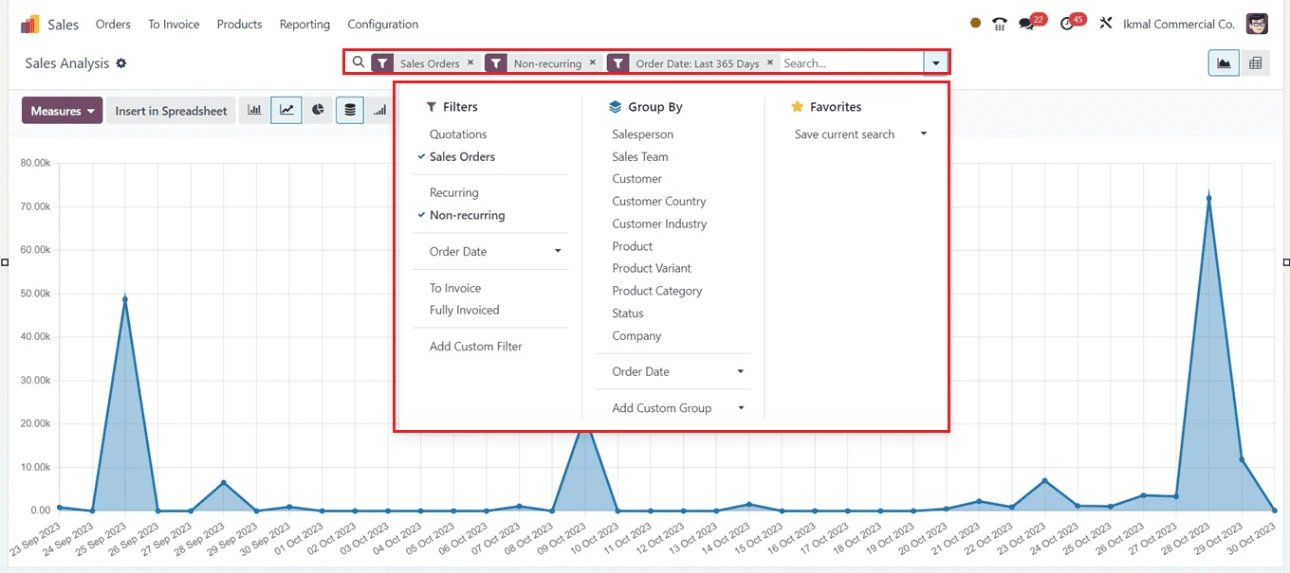Viewport: 1290px width, 573px height.
Task: Uncheck the Non-recurring filter
Action: [467, 215]
